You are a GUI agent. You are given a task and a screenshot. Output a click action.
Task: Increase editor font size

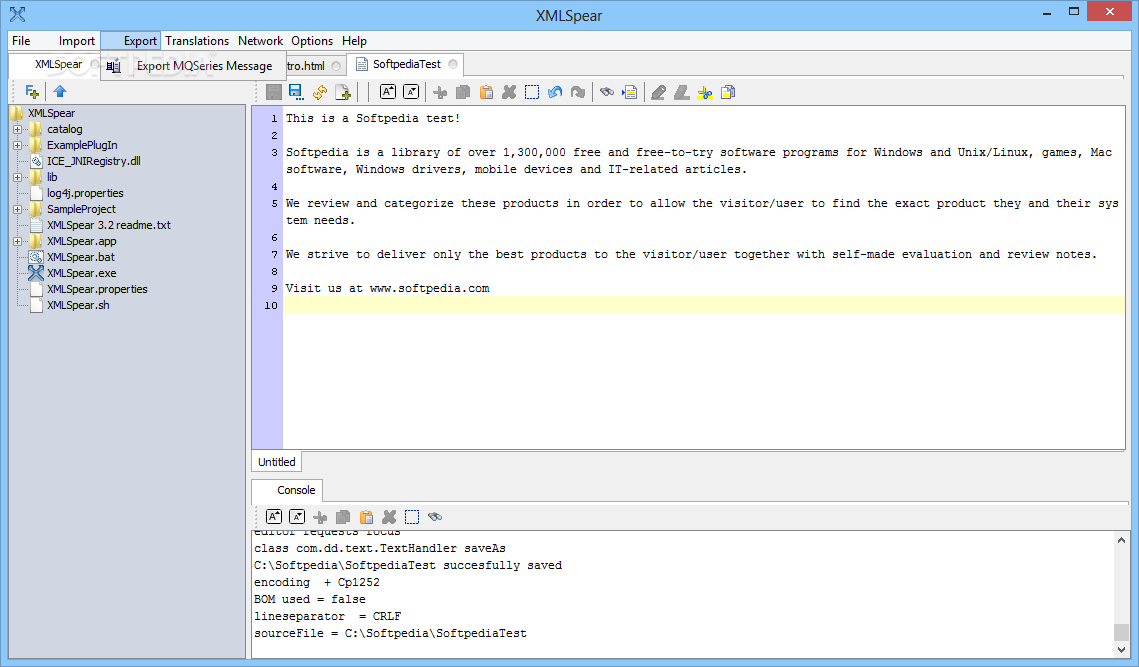388,92
